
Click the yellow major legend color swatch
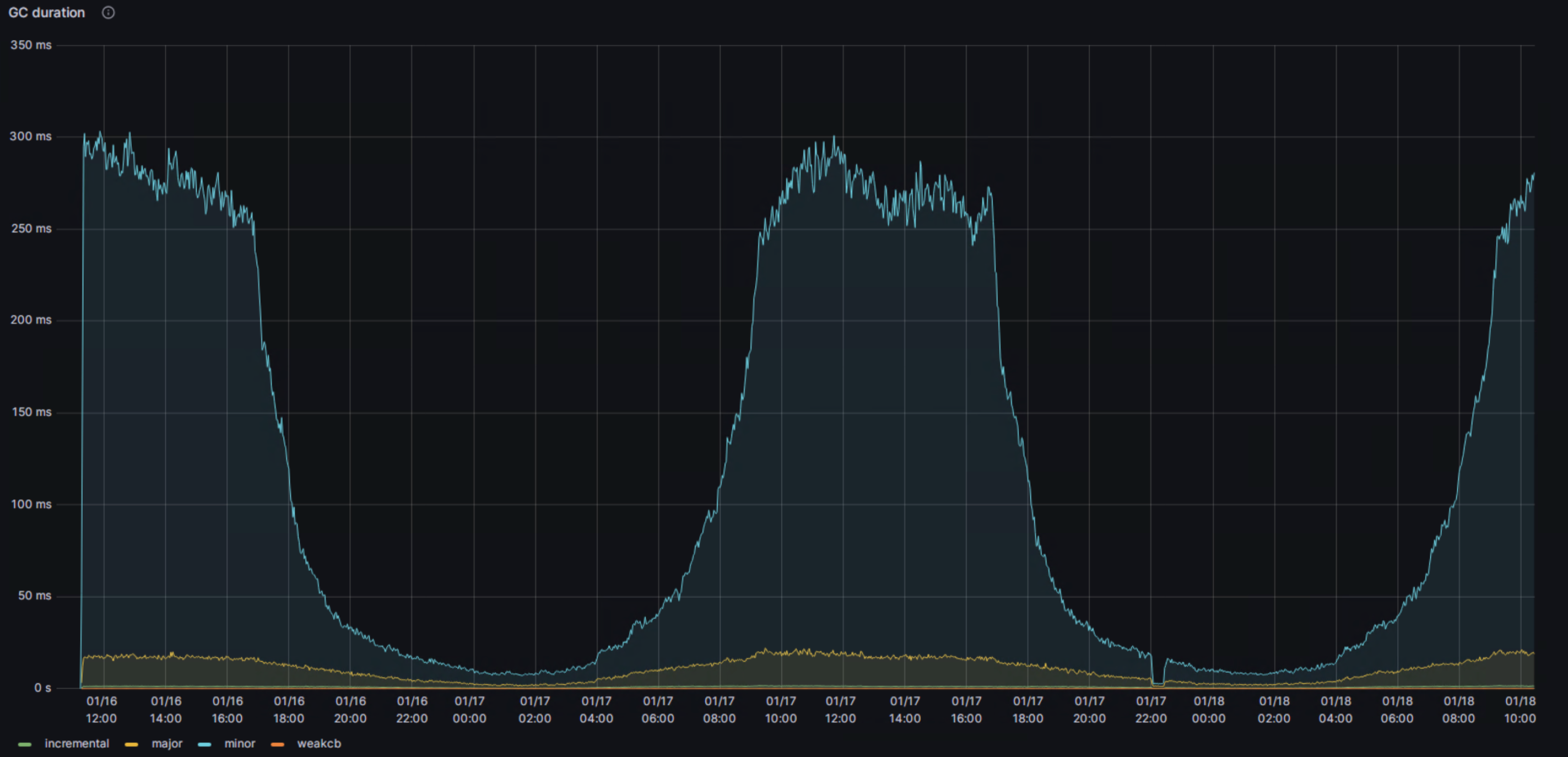pyautogui.click(x=132, y=744)
